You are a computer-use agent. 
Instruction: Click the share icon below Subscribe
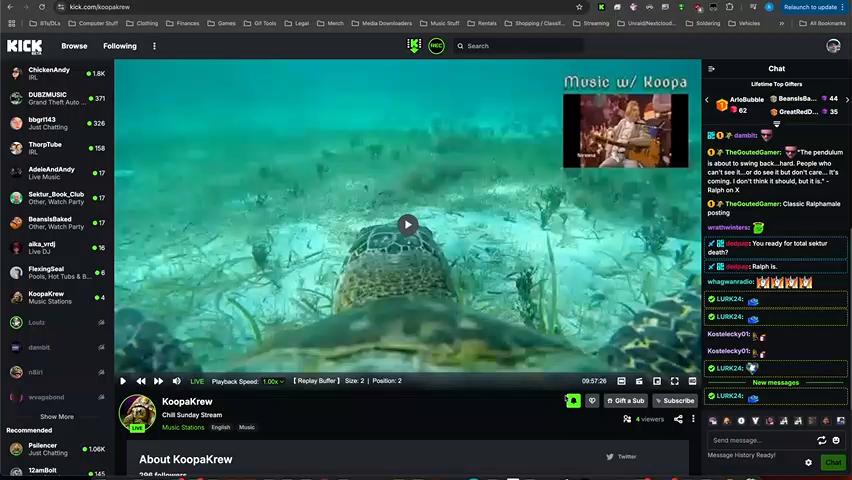point(678,419)
